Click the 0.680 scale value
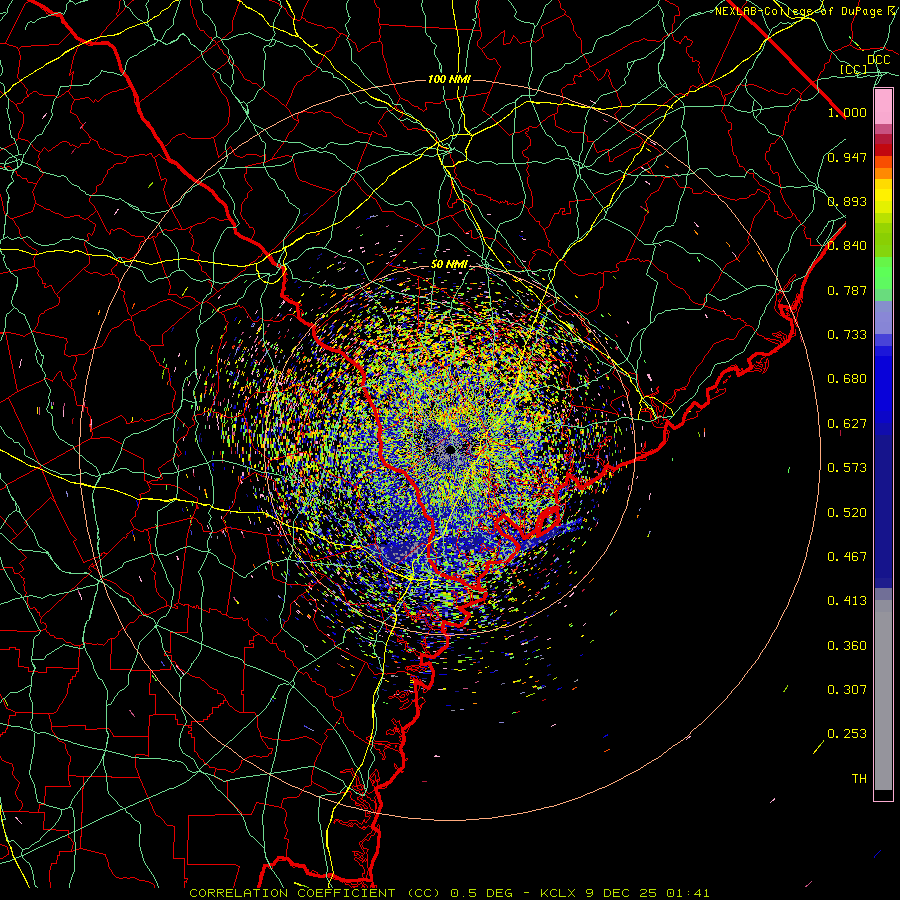 pyautogui.click(x=847, y=379)
